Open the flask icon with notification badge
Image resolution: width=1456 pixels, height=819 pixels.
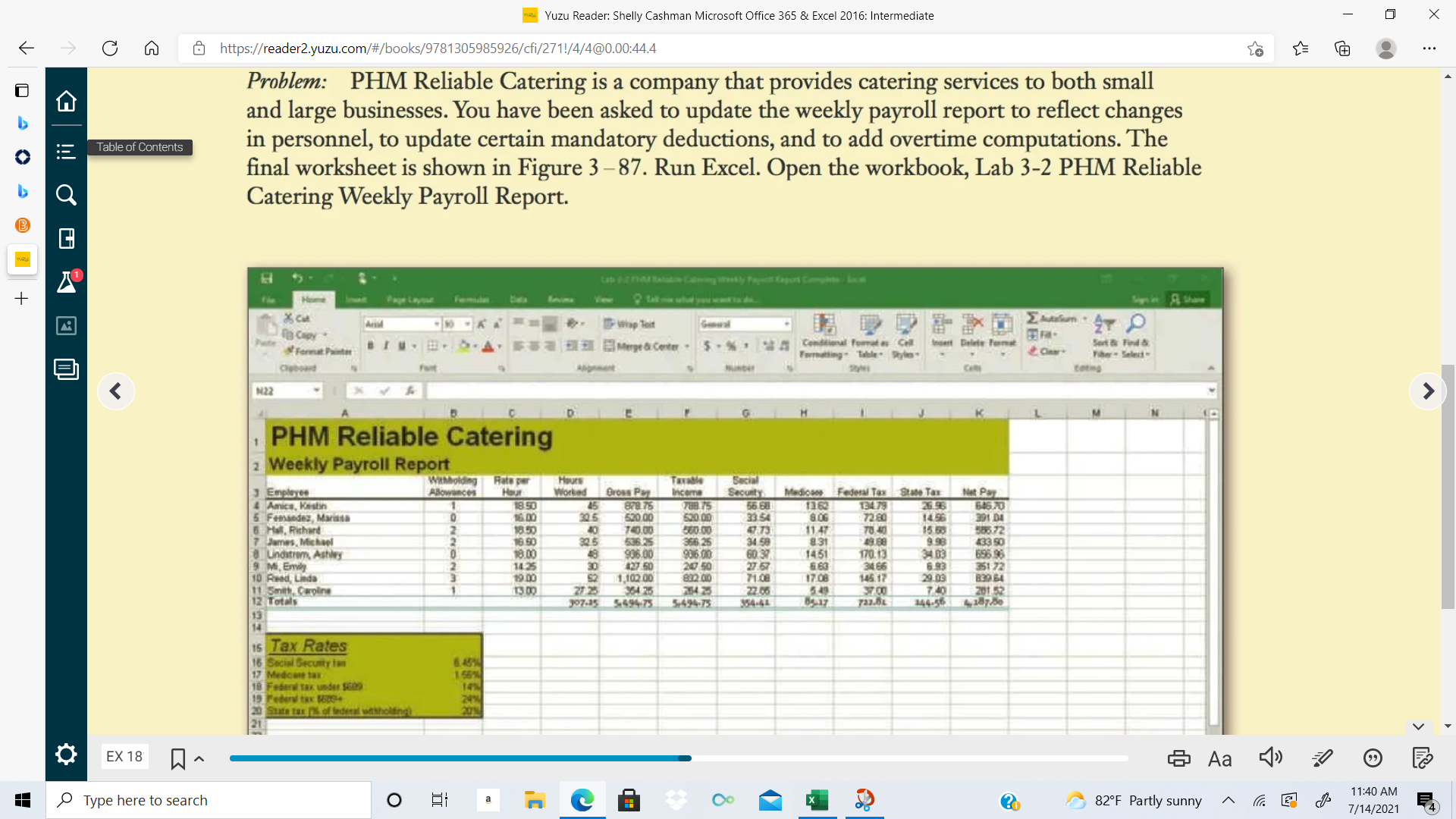point(67,282)
